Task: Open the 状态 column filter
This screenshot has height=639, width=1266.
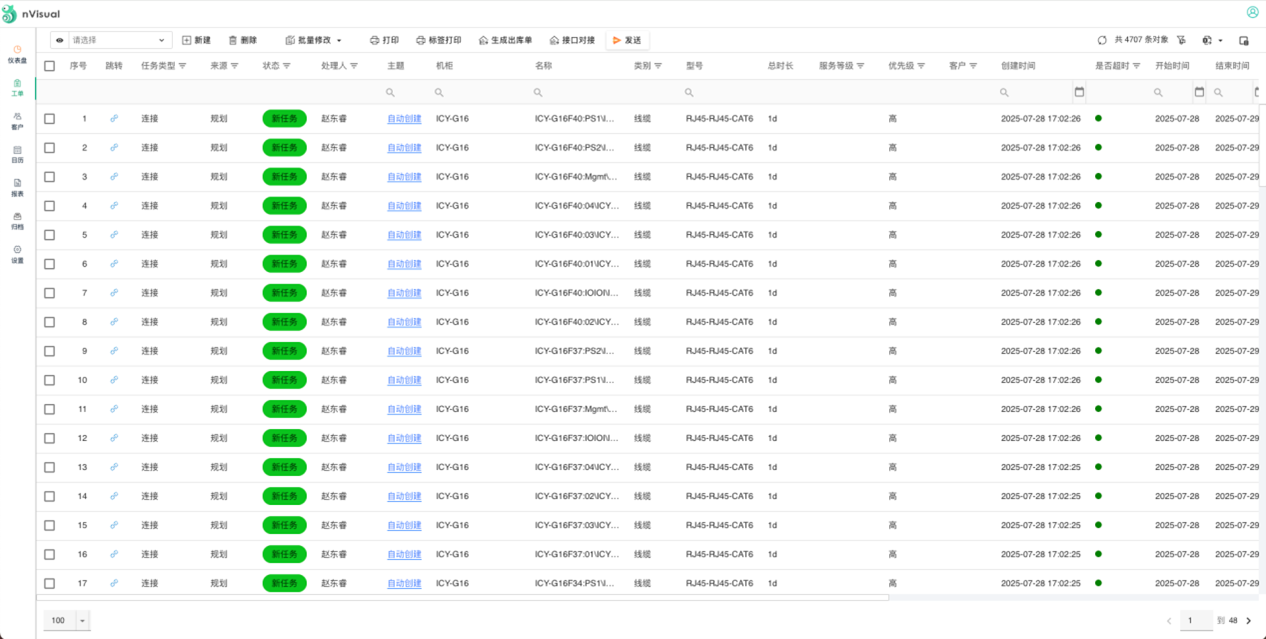Action: point(287,65)
